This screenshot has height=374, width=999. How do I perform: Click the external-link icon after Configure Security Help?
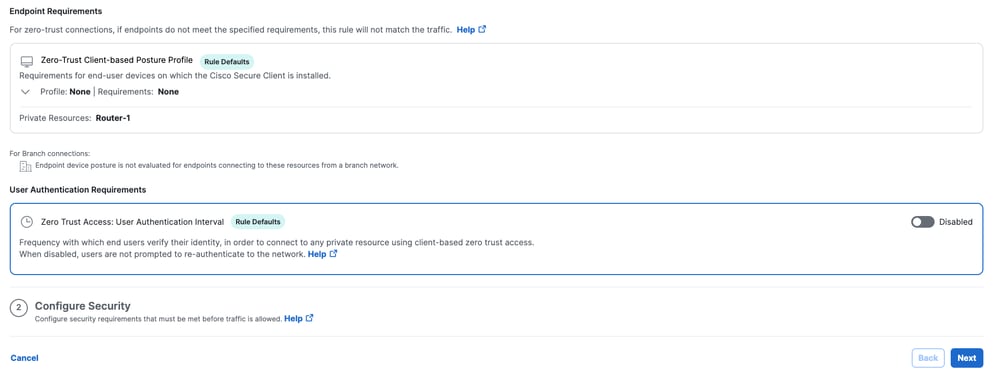[310, 318]
